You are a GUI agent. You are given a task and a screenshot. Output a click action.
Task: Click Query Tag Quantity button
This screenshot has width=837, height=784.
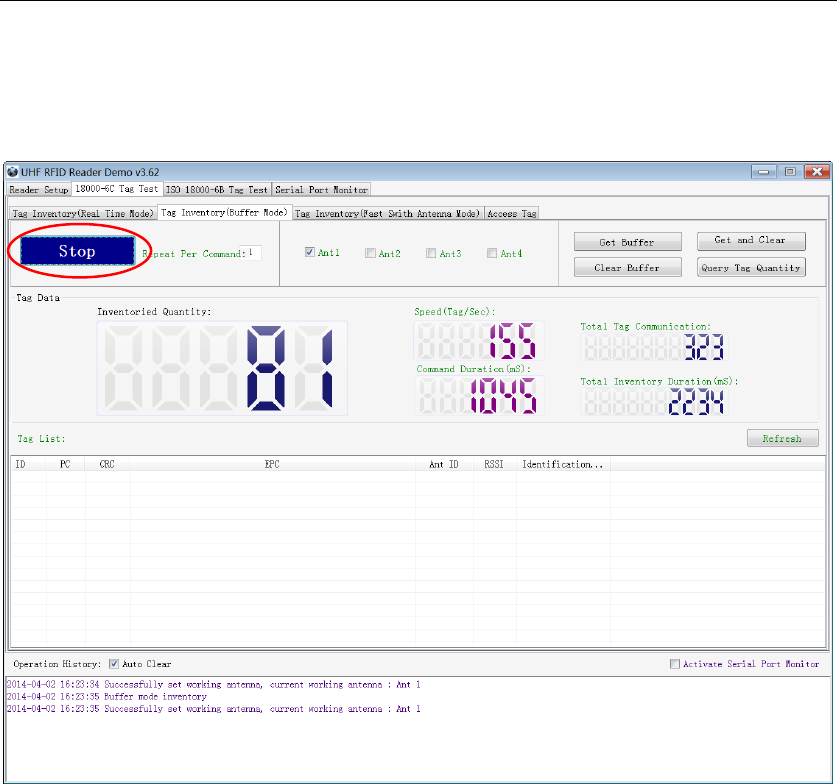pos(751,268)
